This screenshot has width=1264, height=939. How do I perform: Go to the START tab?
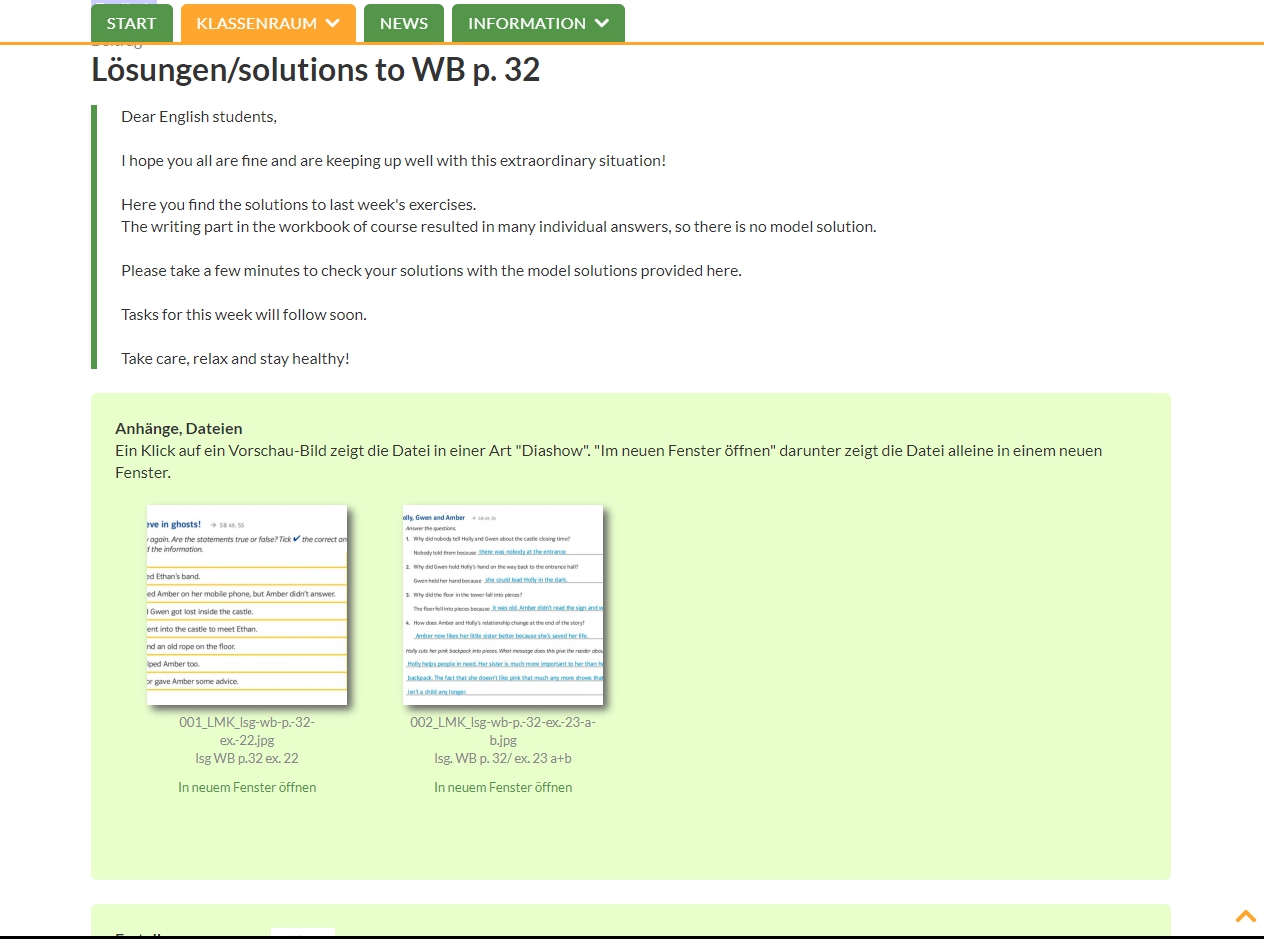tap(131, 23)
